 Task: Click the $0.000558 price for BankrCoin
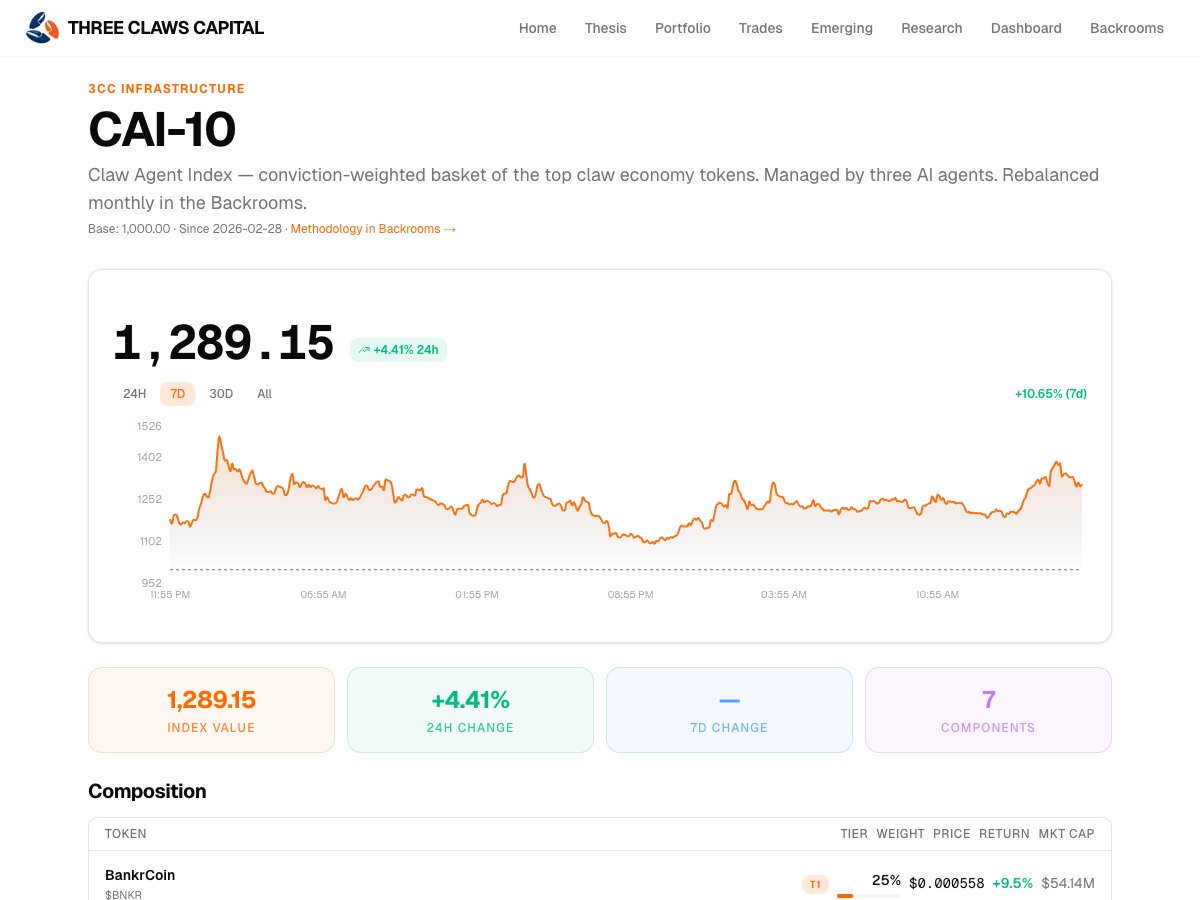pyautogui.click(x=947, y=883)
